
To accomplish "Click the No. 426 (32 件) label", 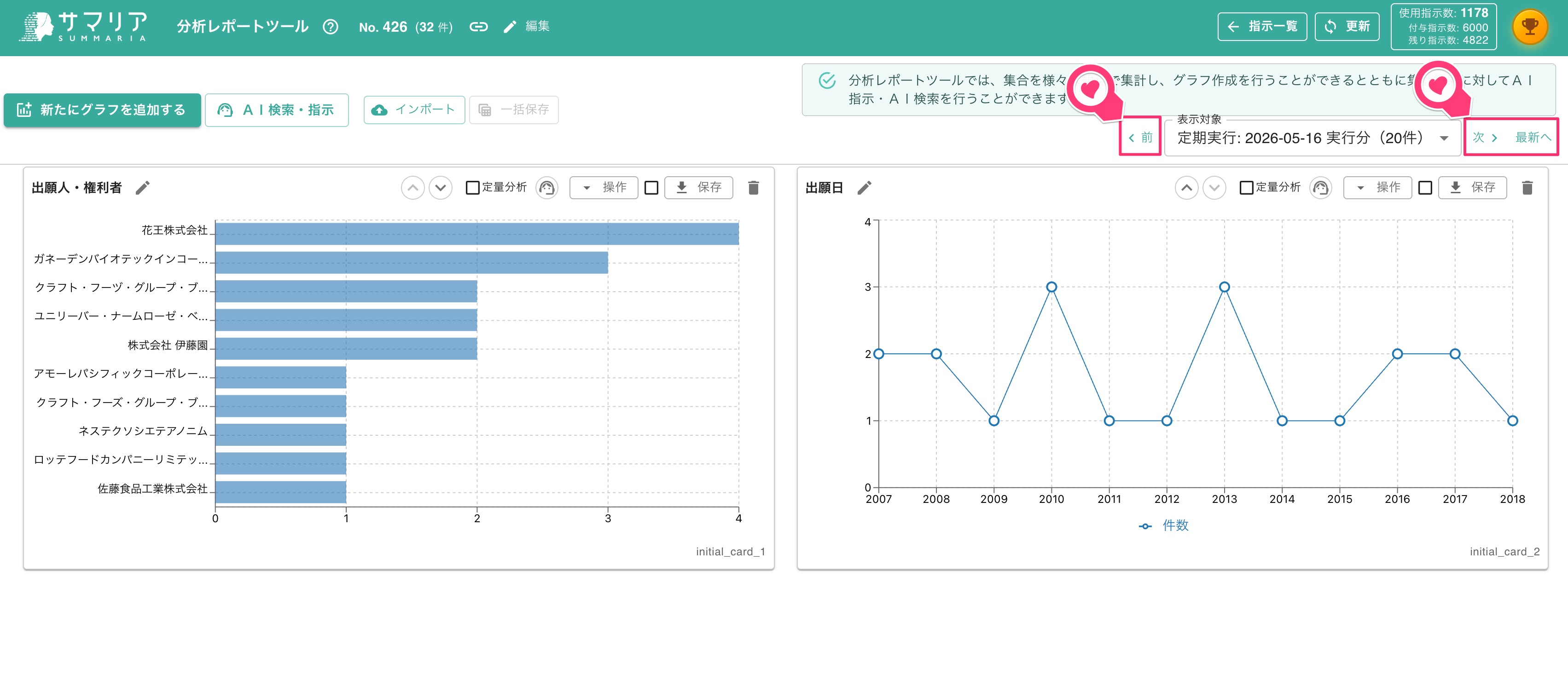I will 406,27.
